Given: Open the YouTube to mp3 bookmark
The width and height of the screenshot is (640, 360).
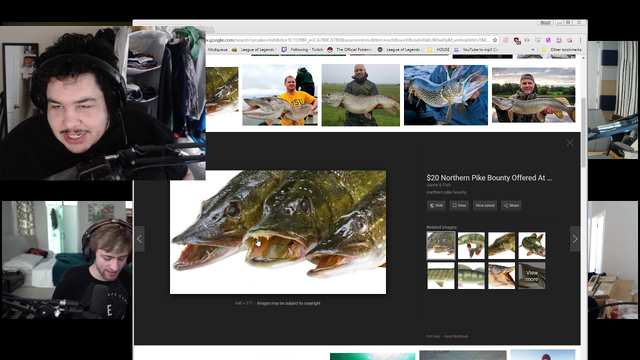Looking at the screenshot, I should click(x=476, y=49).
